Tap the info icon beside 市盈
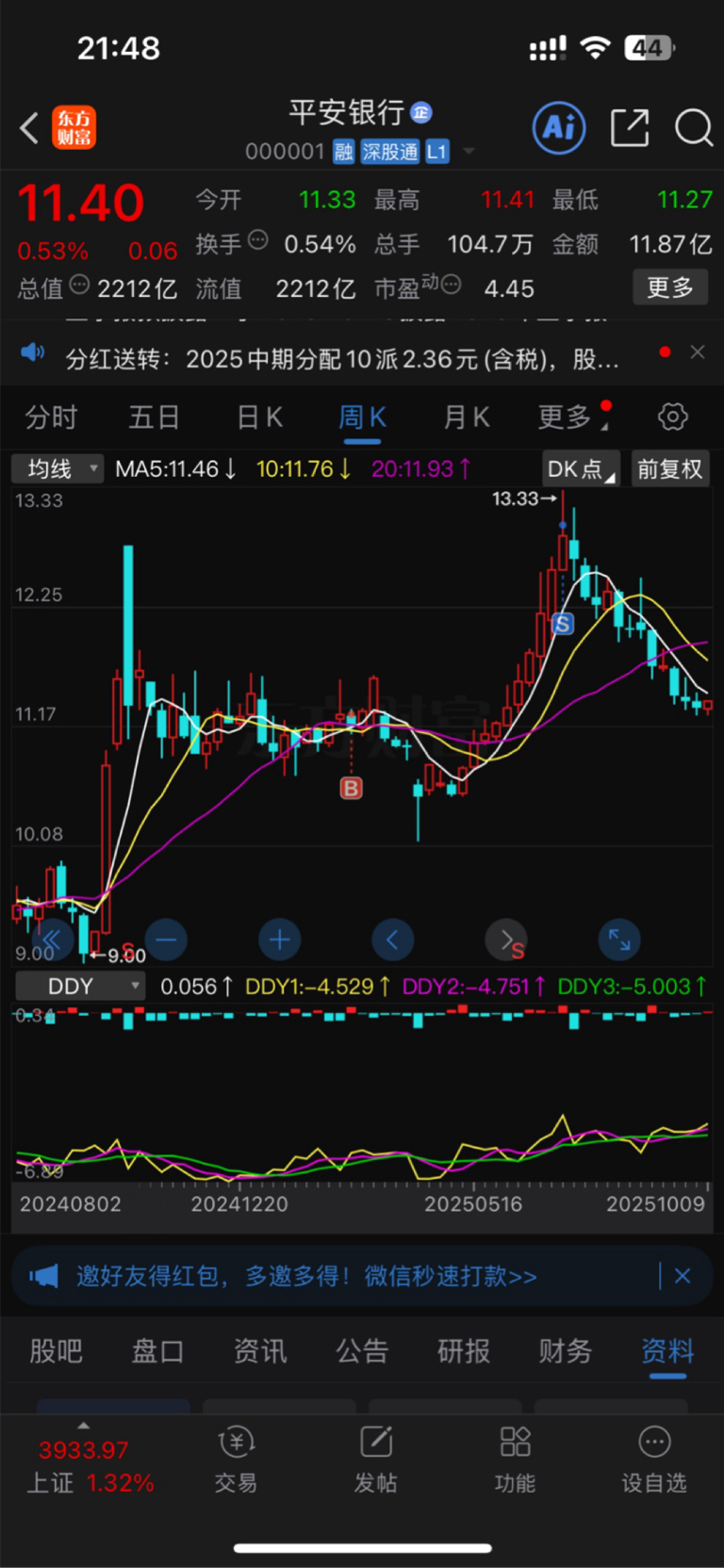This screenshot has width=724, height=1568. coord(451,284)
